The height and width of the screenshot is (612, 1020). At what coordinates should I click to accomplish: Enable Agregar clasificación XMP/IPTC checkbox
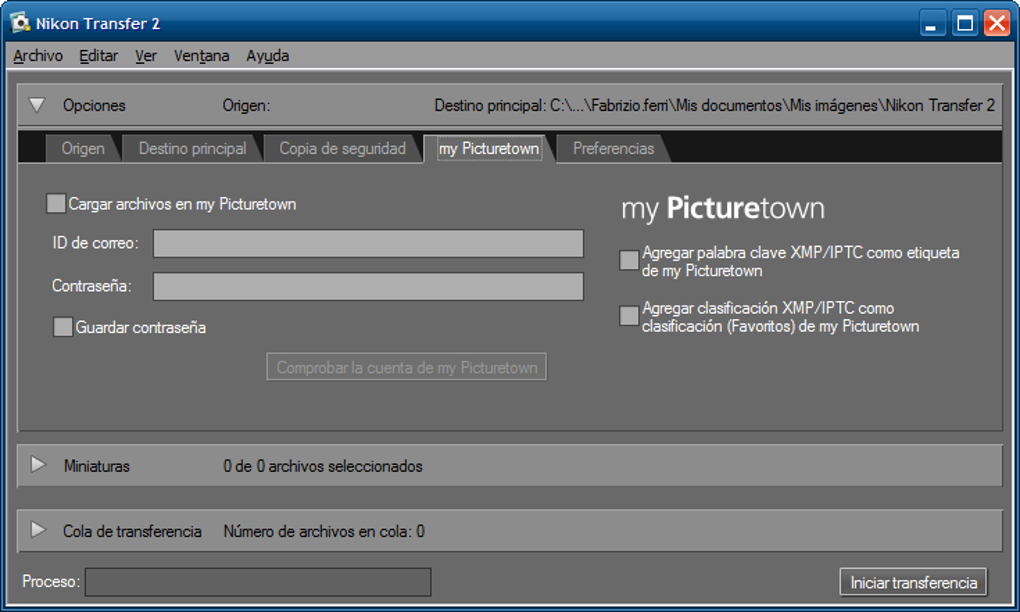629,315
